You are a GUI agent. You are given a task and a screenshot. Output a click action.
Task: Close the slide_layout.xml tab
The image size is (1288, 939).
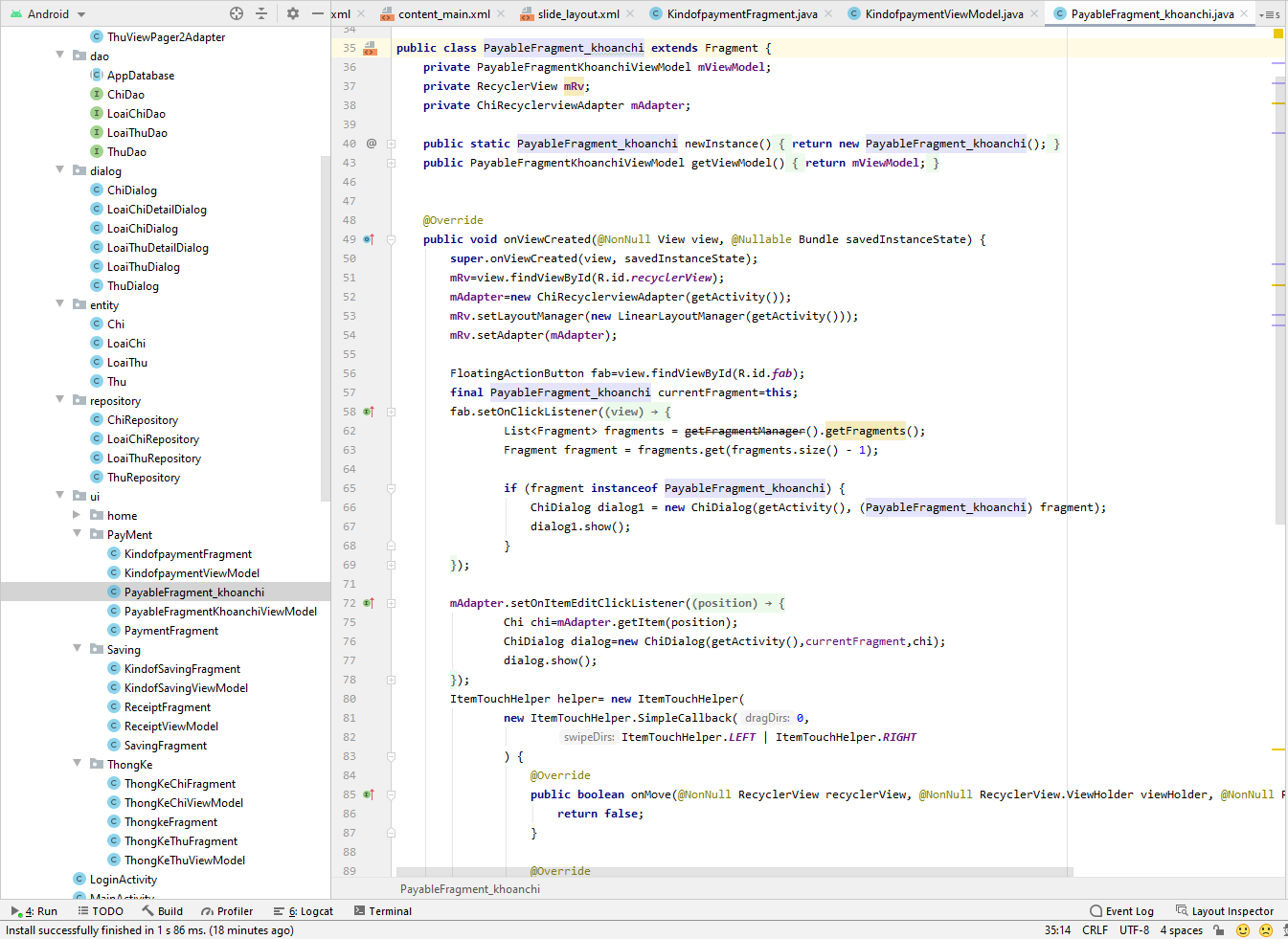632,13
